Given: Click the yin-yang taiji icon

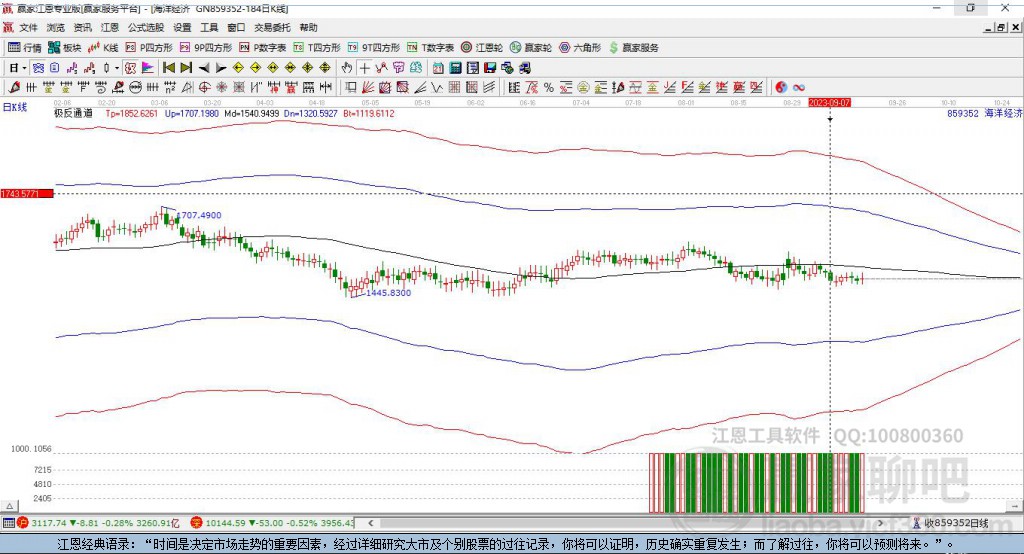Looking at the screenshot, I should [781, 87].
